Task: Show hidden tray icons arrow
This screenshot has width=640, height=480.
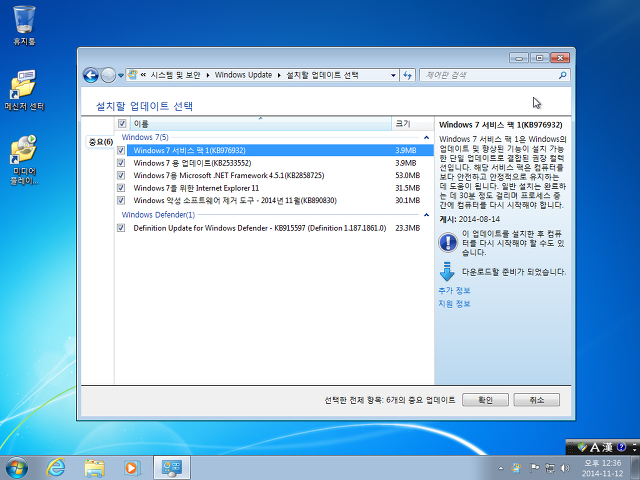Action: pos(501,469)
